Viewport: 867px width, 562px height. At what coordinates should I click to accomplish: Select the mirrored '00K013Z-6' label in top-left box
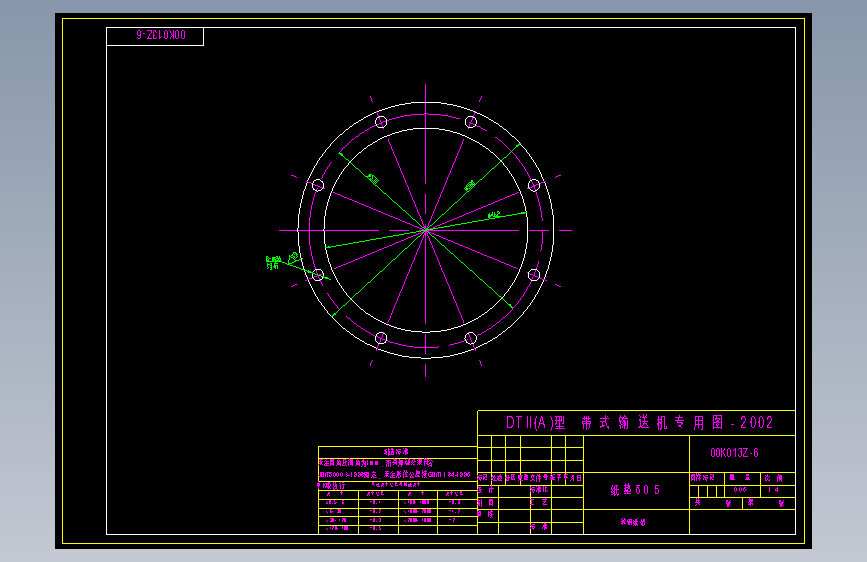(x=161, y=35)
